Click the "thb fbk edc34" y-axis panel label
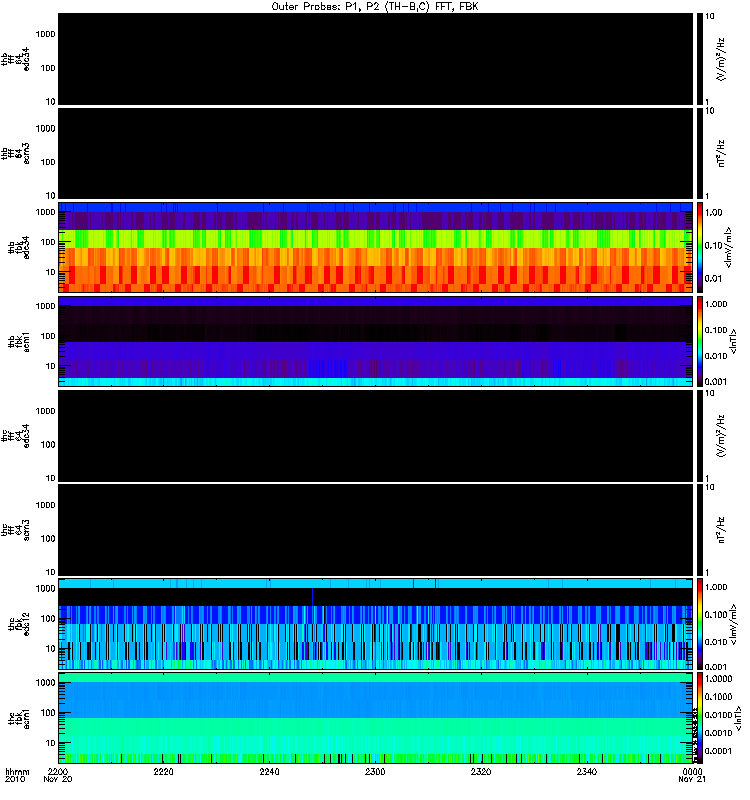This screenshot has height=800, width=750. [18, 247]
